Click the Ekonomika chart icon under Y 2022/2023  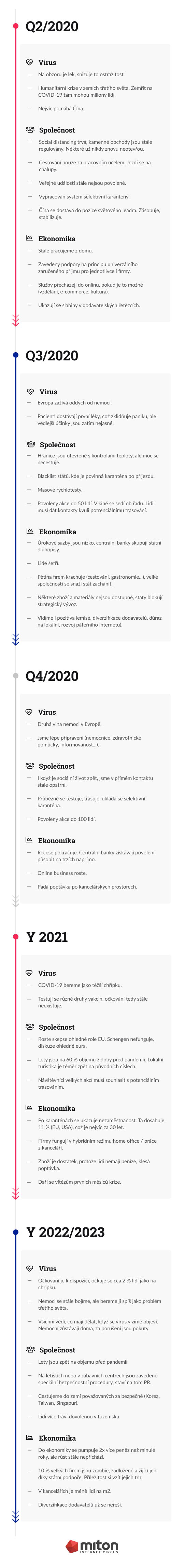pyautogui.click(x=29, y=1437)
